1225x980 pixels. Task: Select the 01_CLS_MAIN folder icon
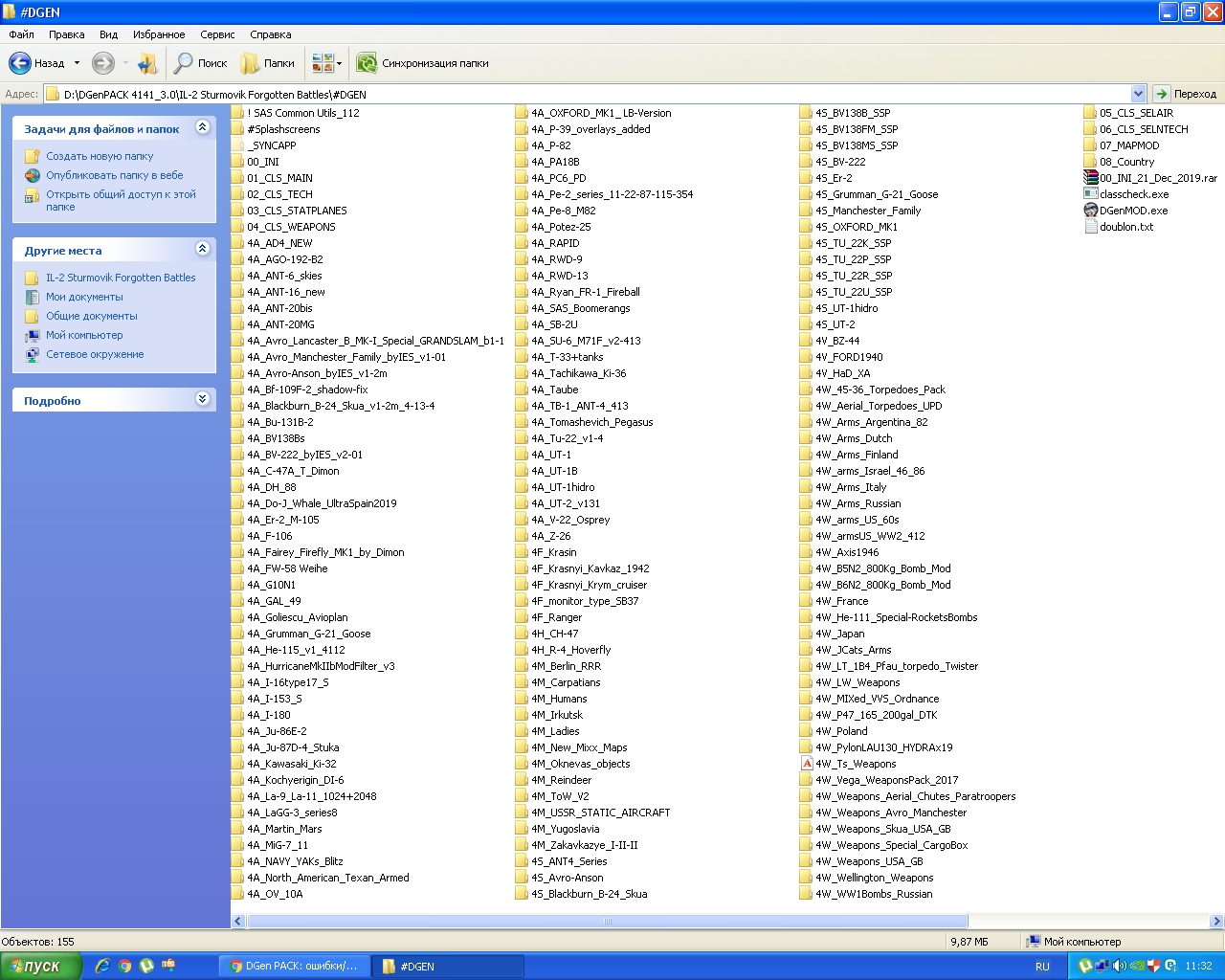[238, 178]
